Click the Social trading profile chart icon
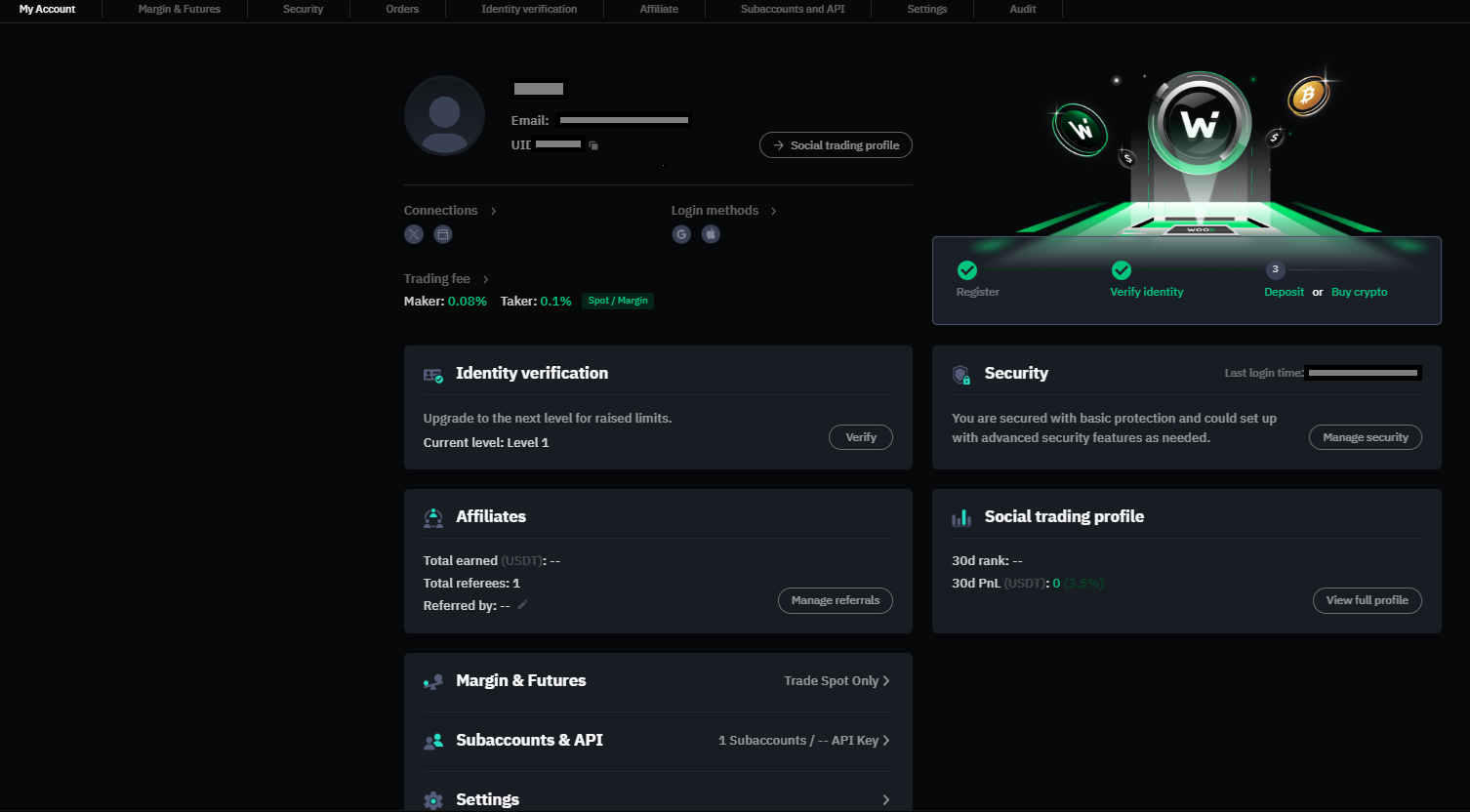The width and height of the screenshot is (1470, 812). coord(961,517)
